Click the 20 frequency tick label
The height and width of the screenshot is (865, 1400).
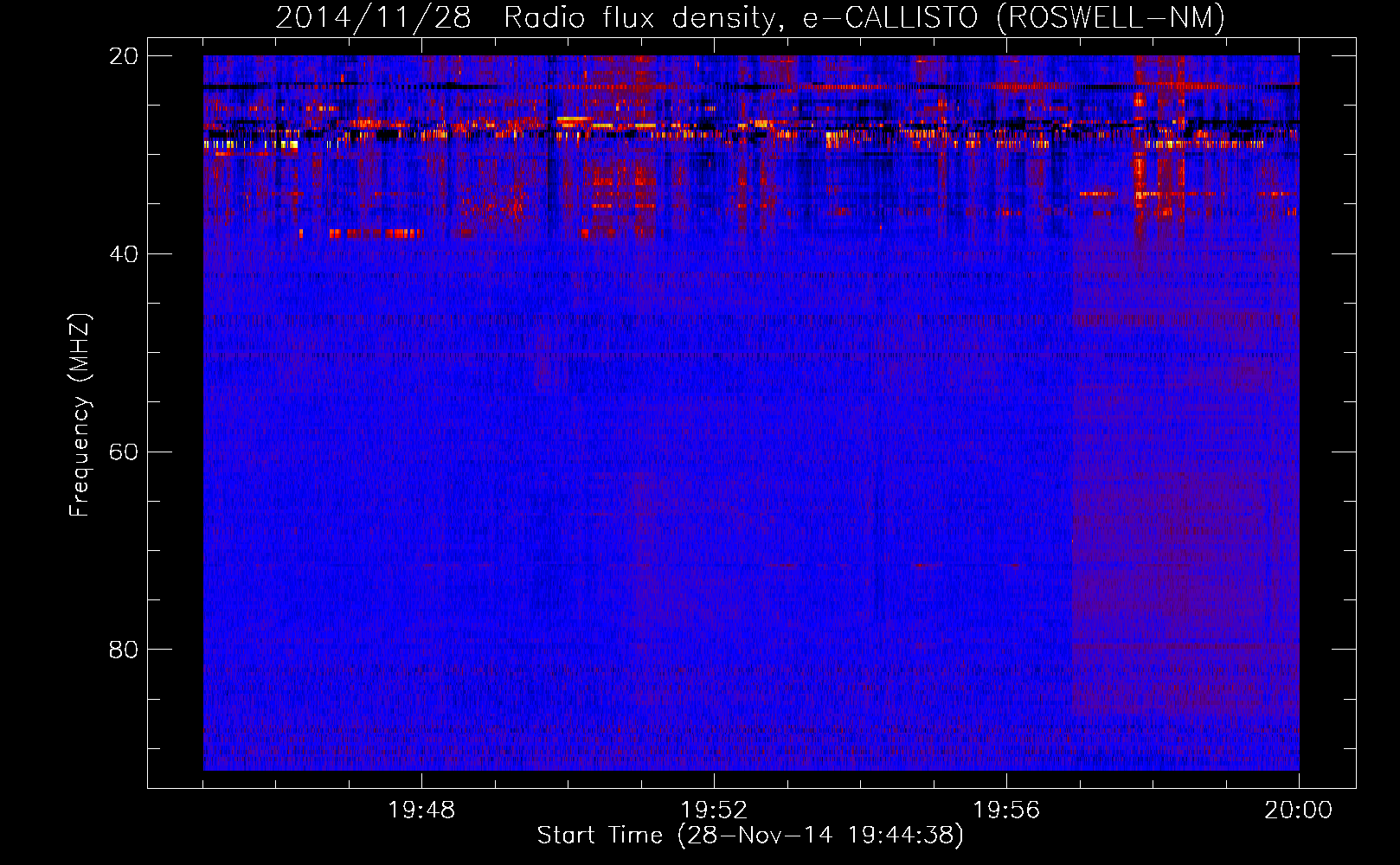(x=123, y=56)
